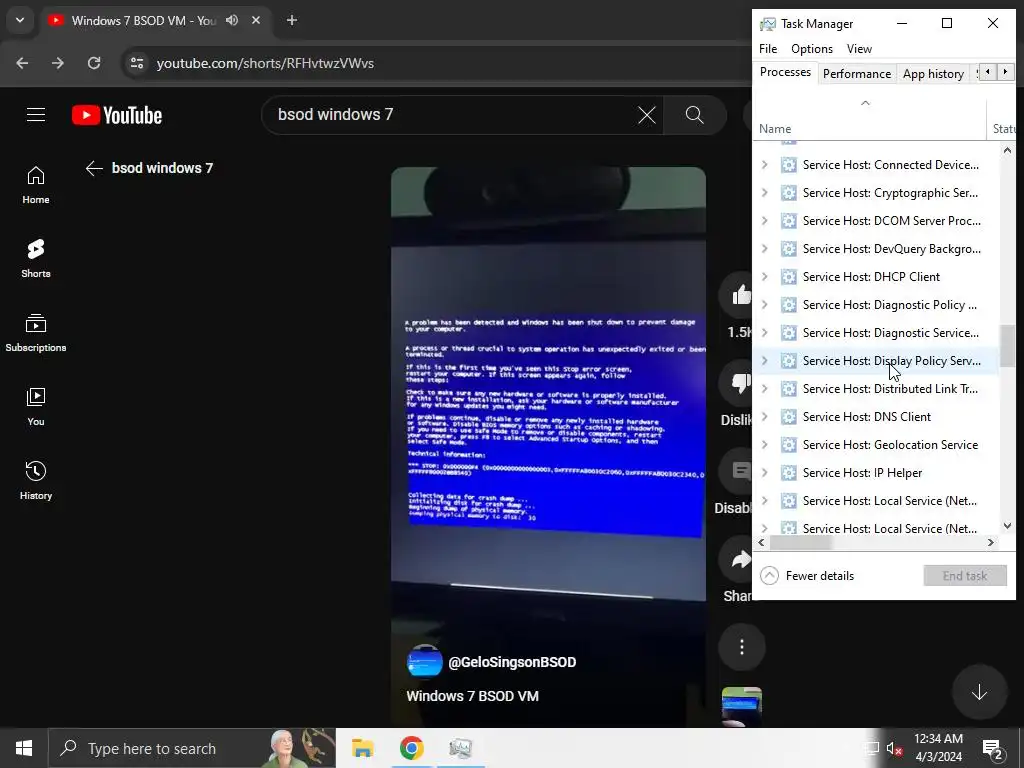Open Task Manager Options menu
This screenshot has height=768, width=1024.
812,49
